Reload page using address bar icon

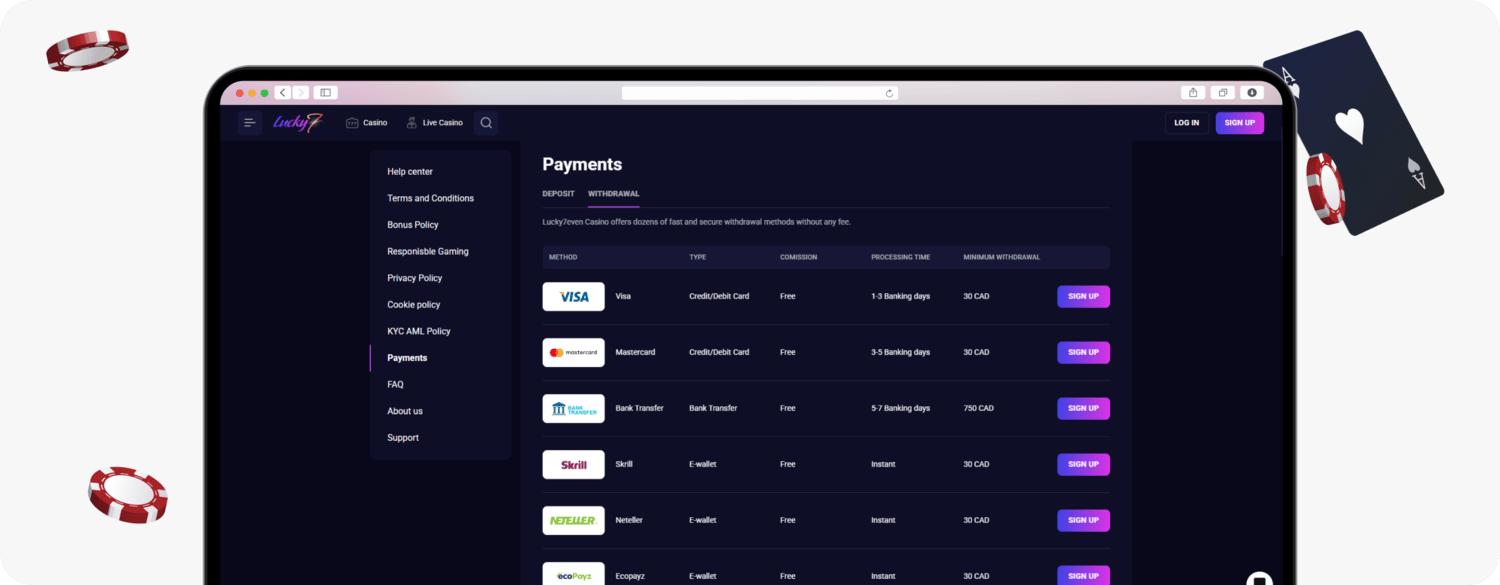[x=889, y=93]
